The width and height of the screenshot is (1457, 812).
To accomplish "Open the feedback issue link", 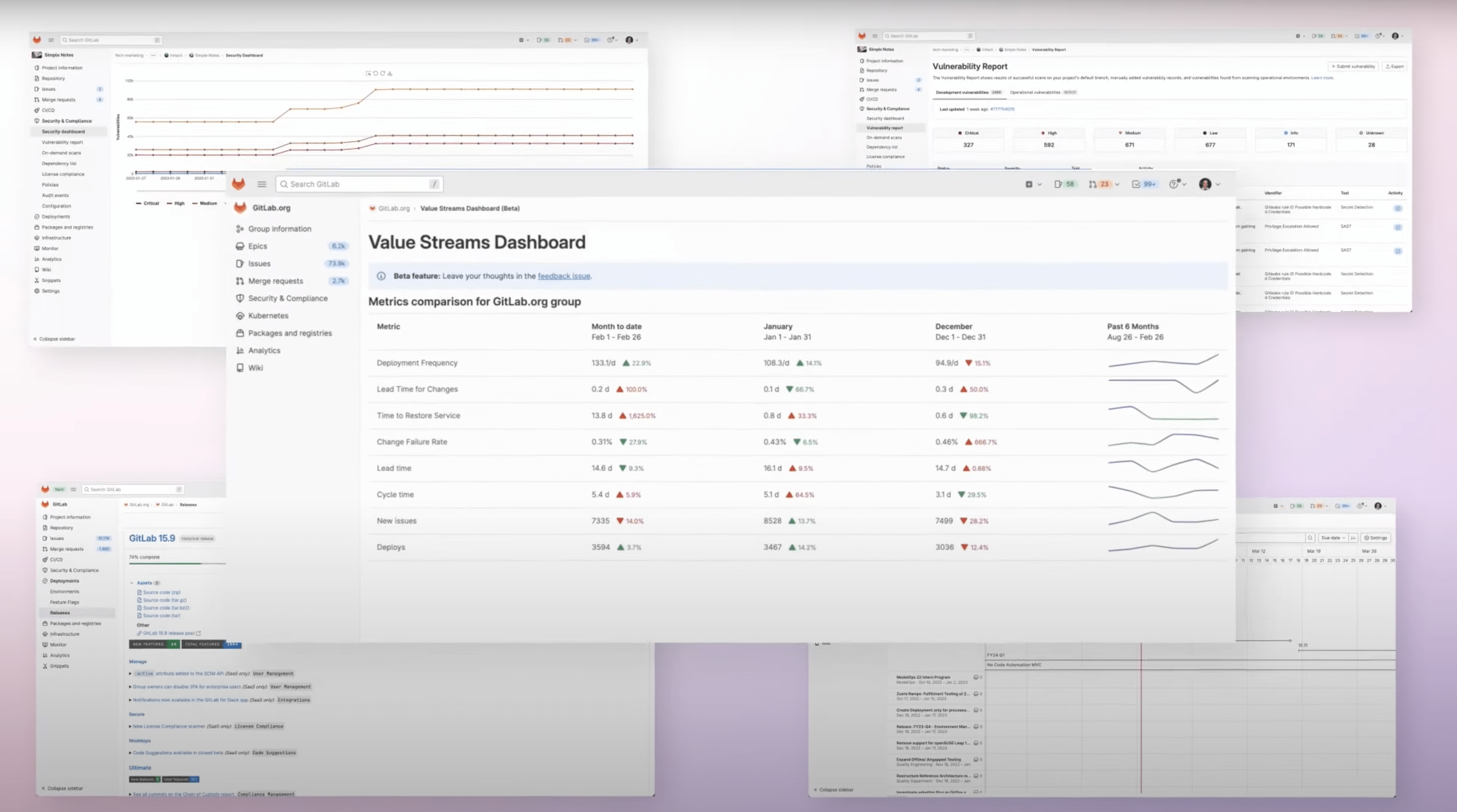I will point(564,276).
